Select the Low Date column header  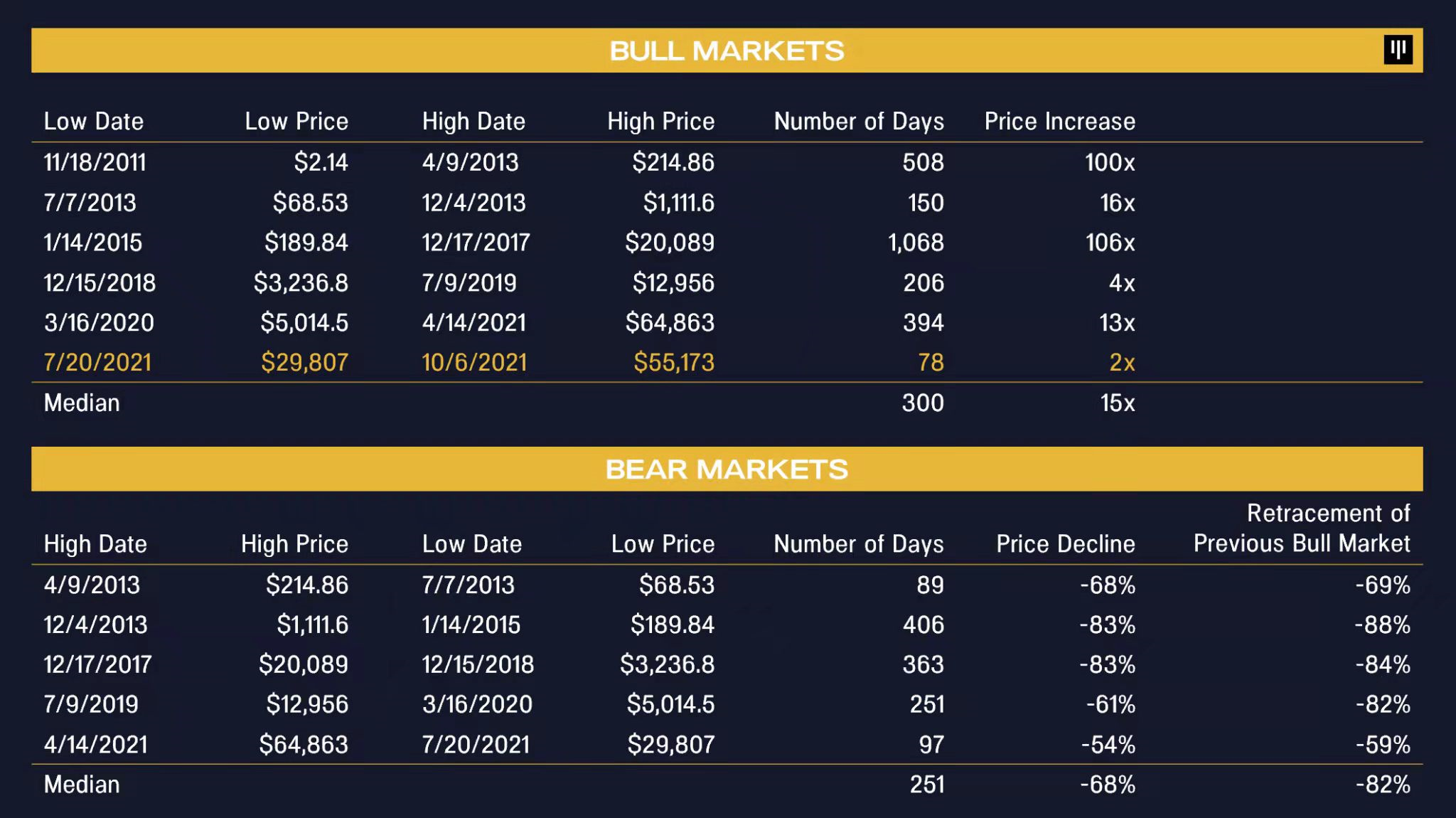point(94,122)
